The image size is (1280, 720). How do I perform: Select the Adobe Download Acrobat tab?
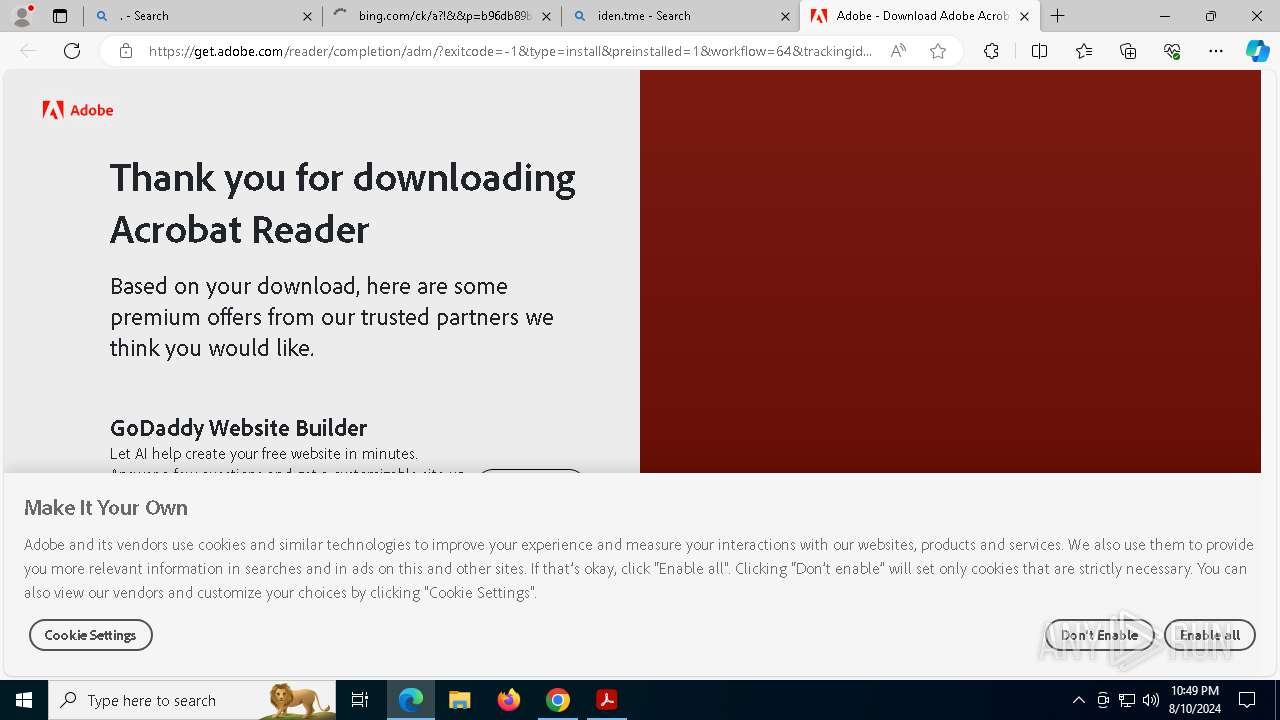(920, 16)
